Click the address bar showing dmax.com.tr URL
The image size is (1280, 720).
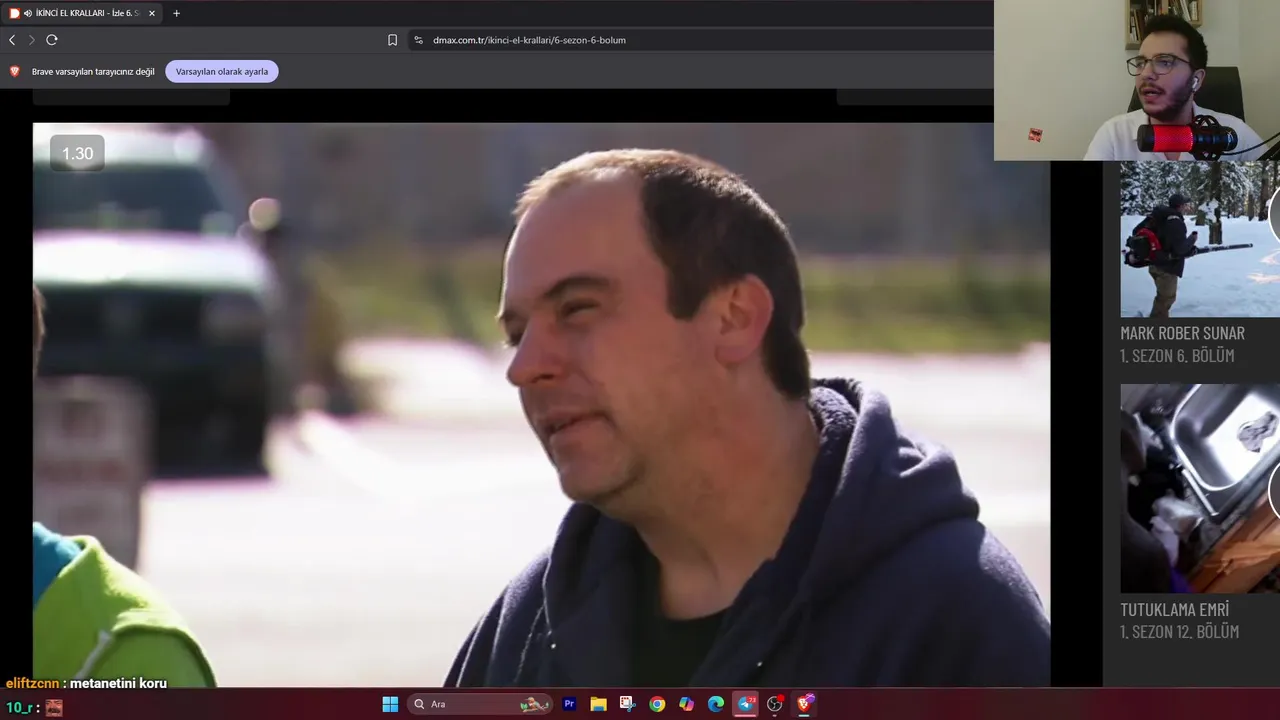pos(700,40)
